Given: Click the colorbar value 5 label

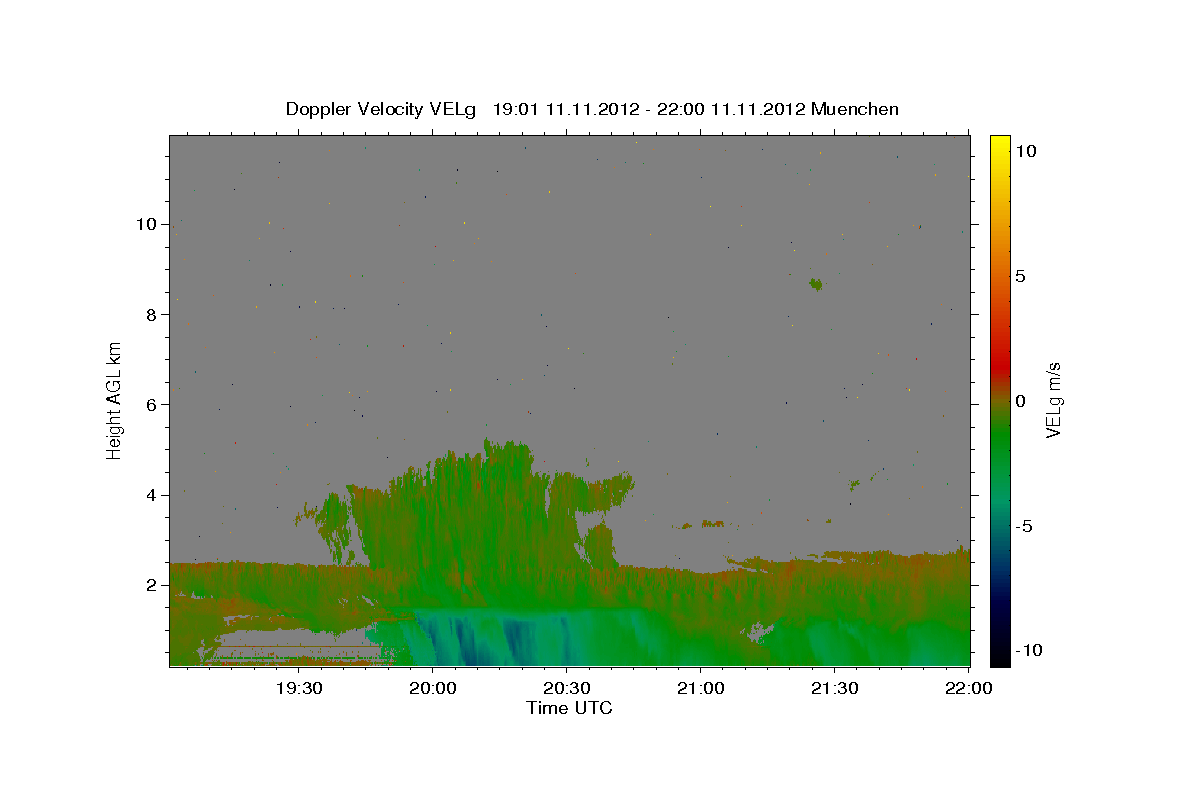Looking at the screenshot, I should (1022, 276).
